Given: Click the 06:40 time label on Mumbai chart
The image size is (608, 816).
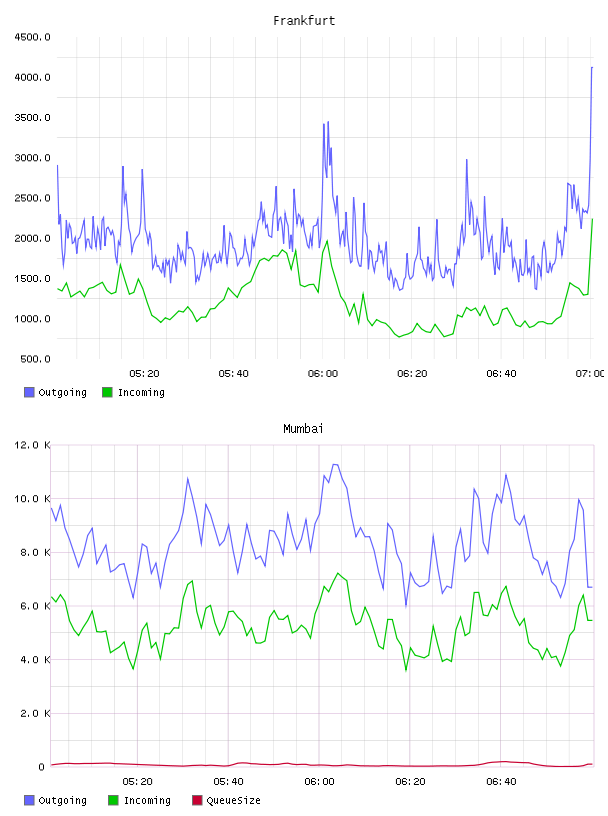Looking at the screenshot, I should [501, 782].
